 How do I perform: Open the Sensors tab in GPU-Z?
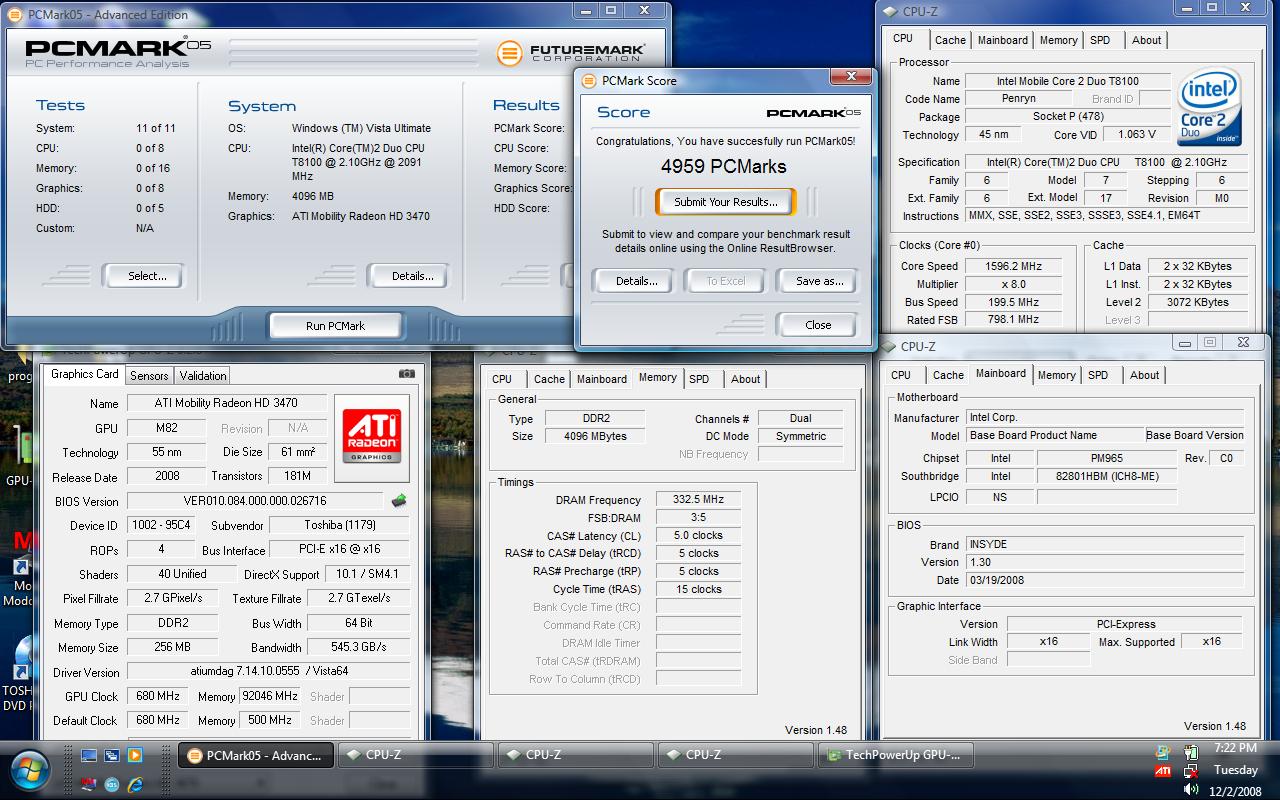(x=149, y=375)
